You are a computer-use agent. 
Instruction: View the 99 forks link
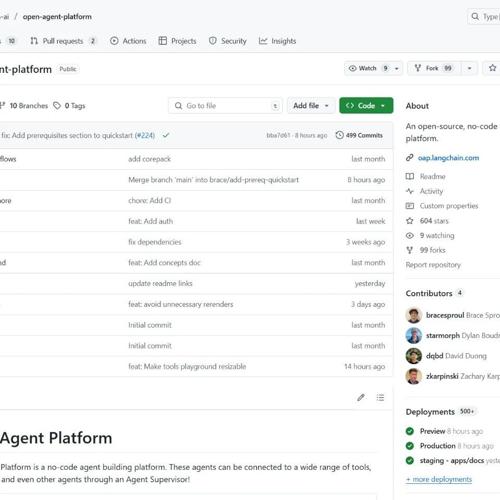point(432,250)
